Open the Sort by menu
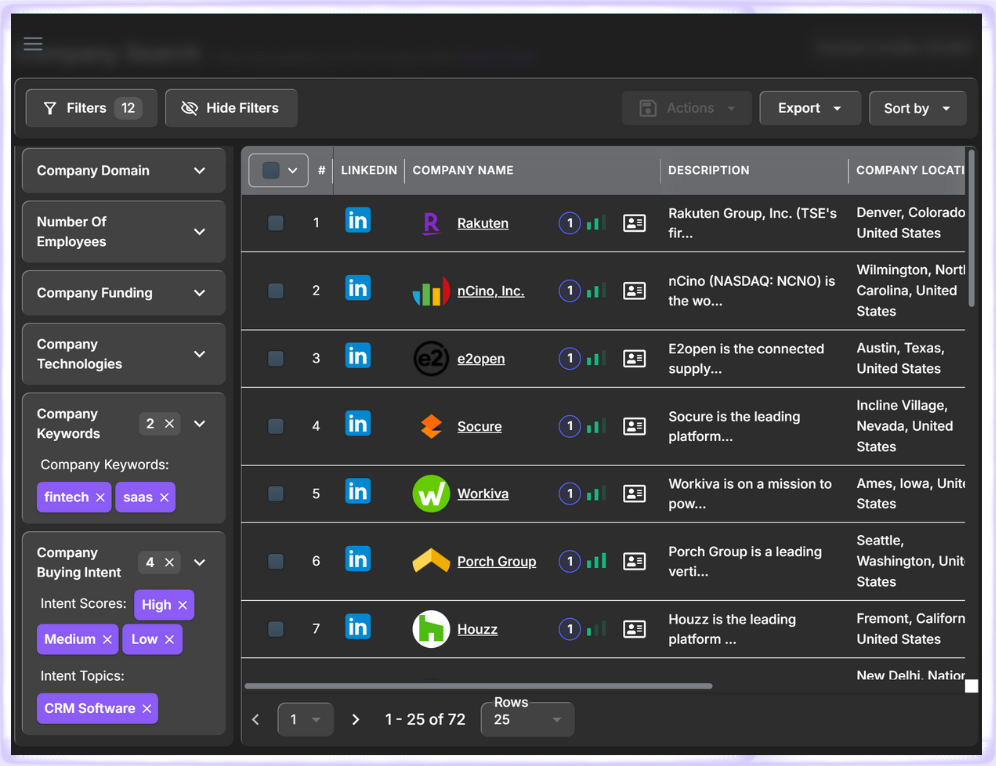Screen dimensions: 996x766 click(917, 108)
